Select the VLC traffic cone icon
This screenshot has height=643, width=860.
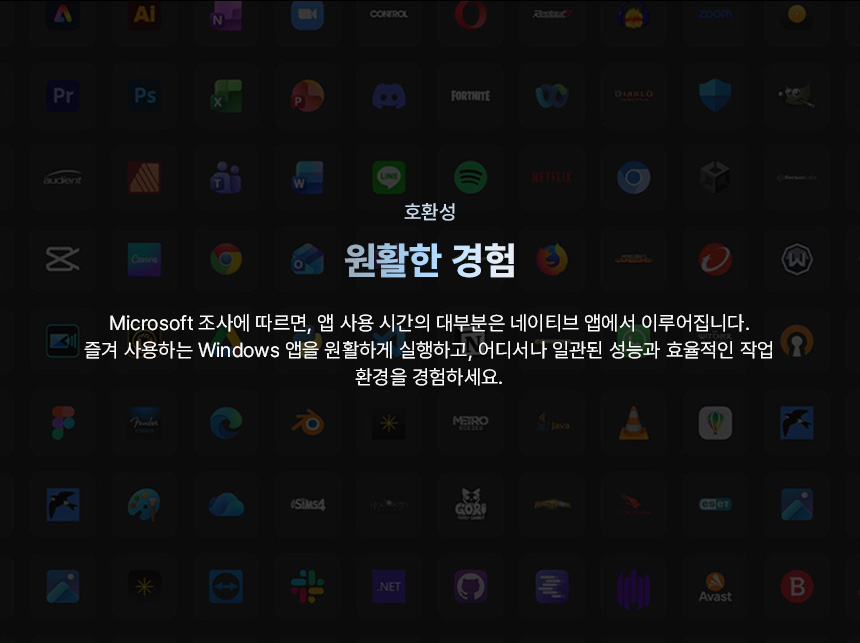(x=633, y=422)
